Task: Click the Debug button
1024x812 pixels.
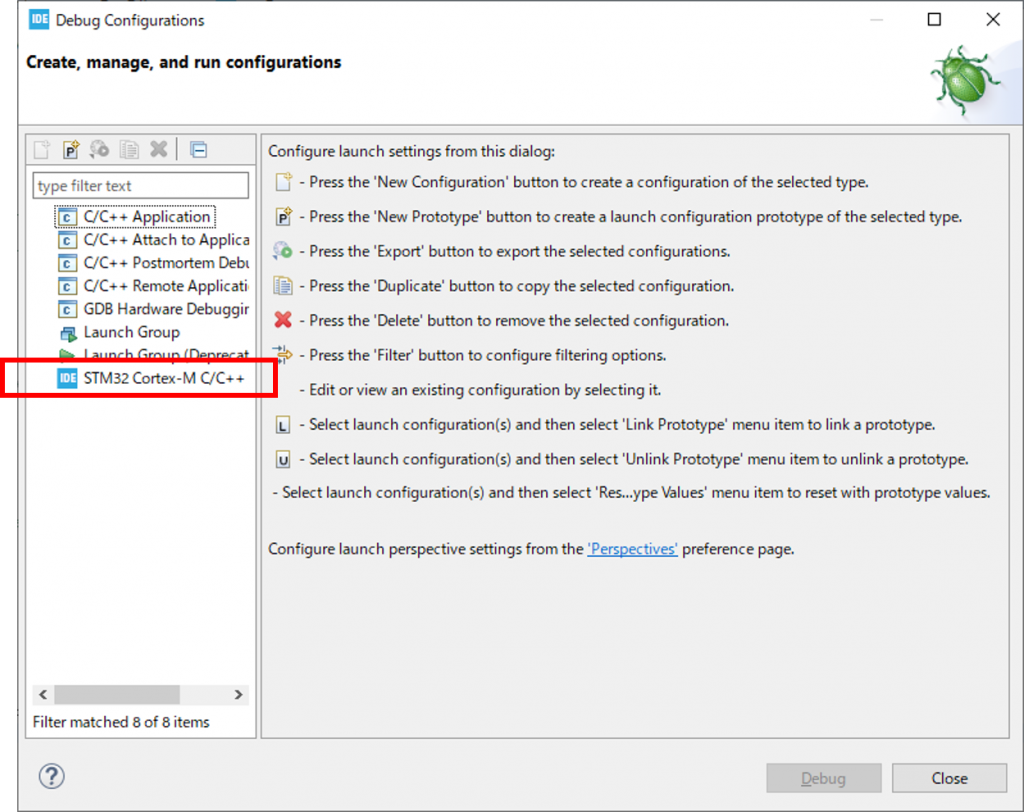Action: tap(824, 778)
